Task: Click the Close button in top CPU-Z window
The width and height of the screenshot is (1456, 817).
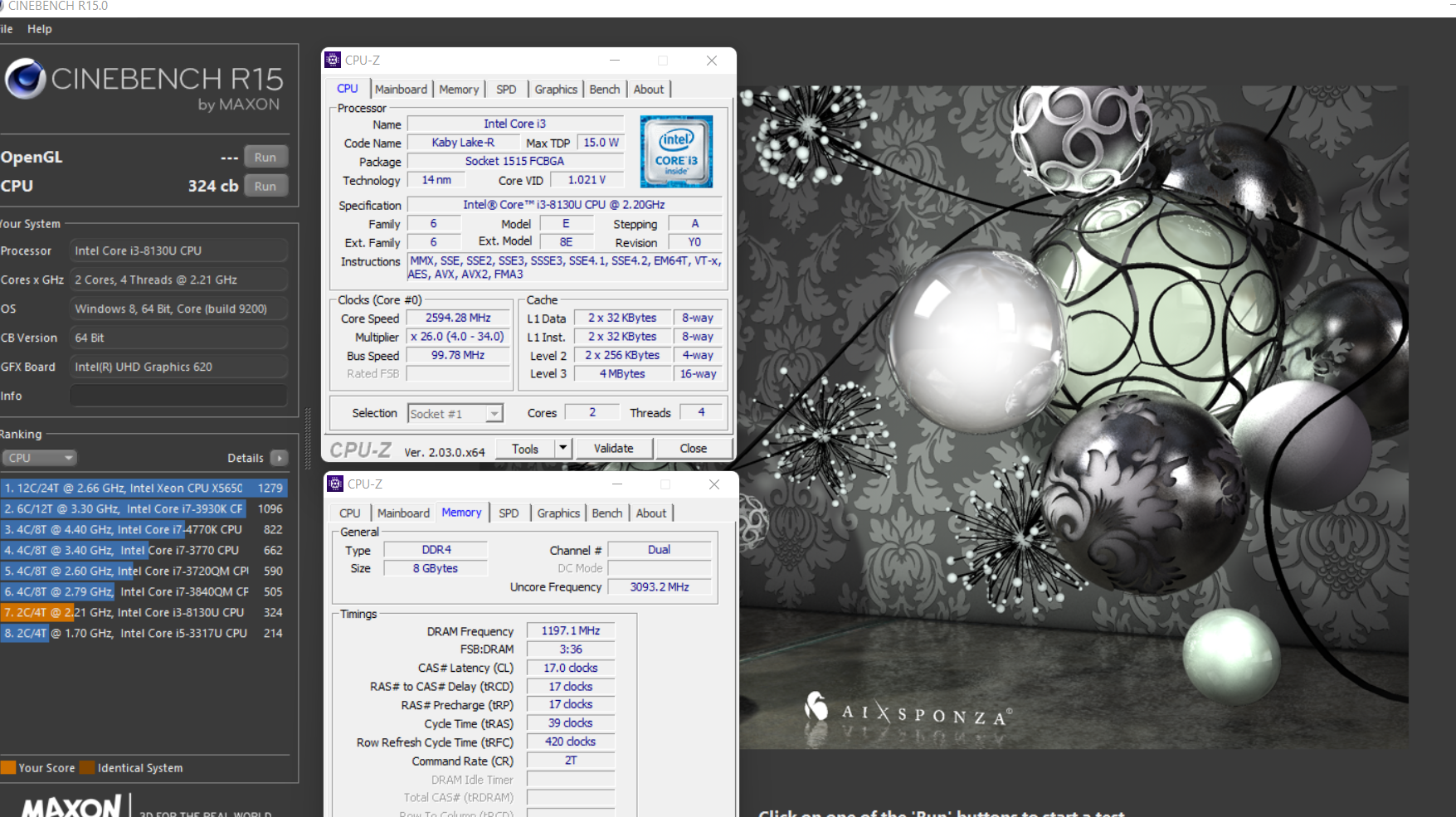Action: [694, 449]
